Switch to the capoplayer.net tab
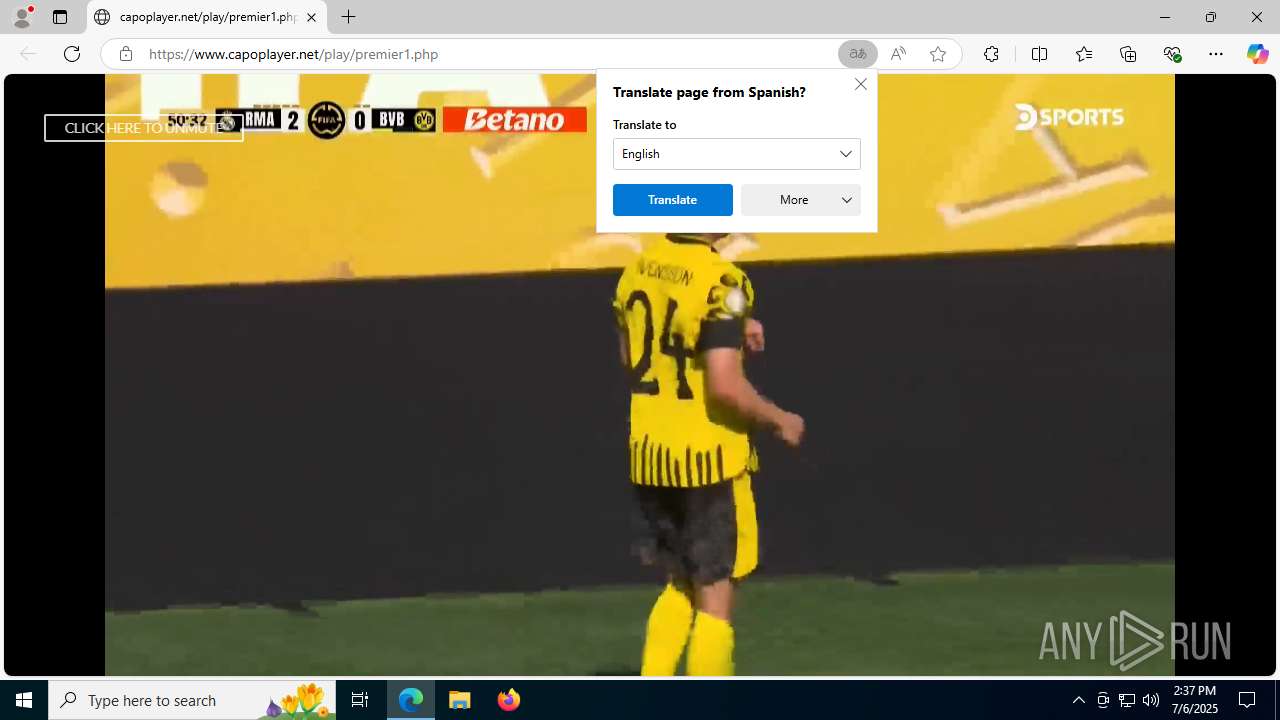 coord(207,17)
